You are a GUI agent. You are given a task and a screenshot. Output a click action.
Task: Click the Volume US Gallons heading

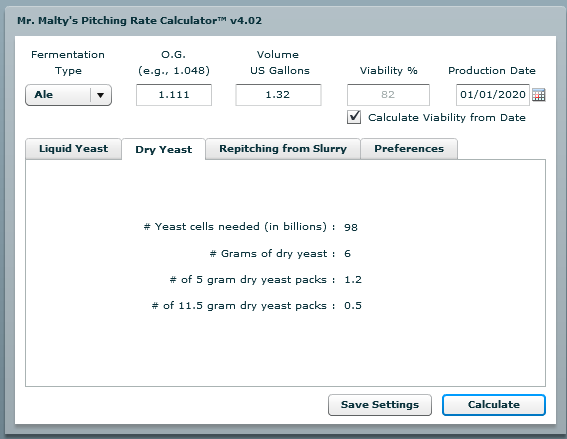[280, 63]
